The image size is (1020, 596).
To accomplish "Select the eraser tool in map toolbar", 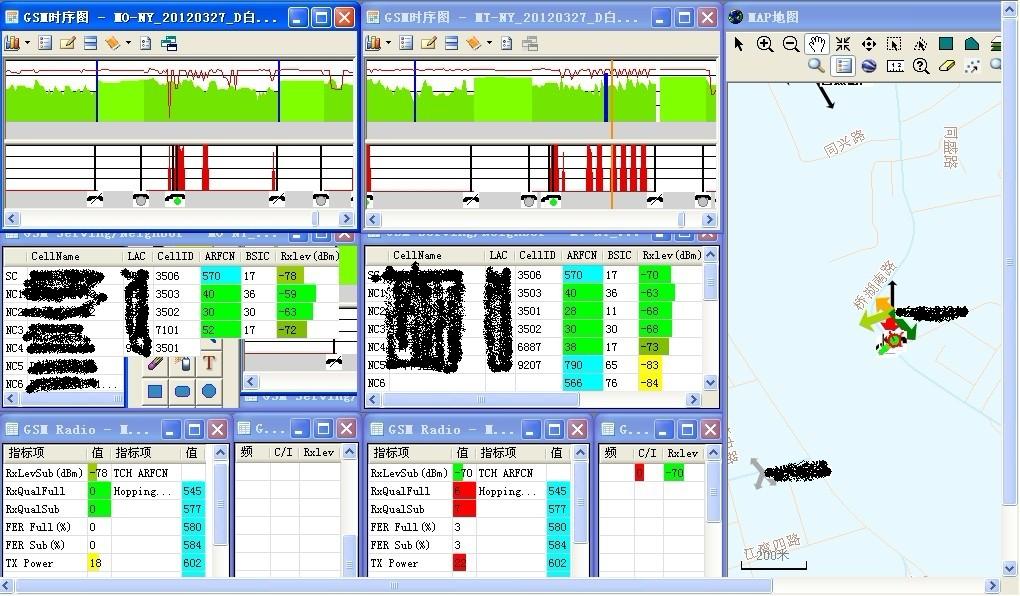I will (947, 66).
